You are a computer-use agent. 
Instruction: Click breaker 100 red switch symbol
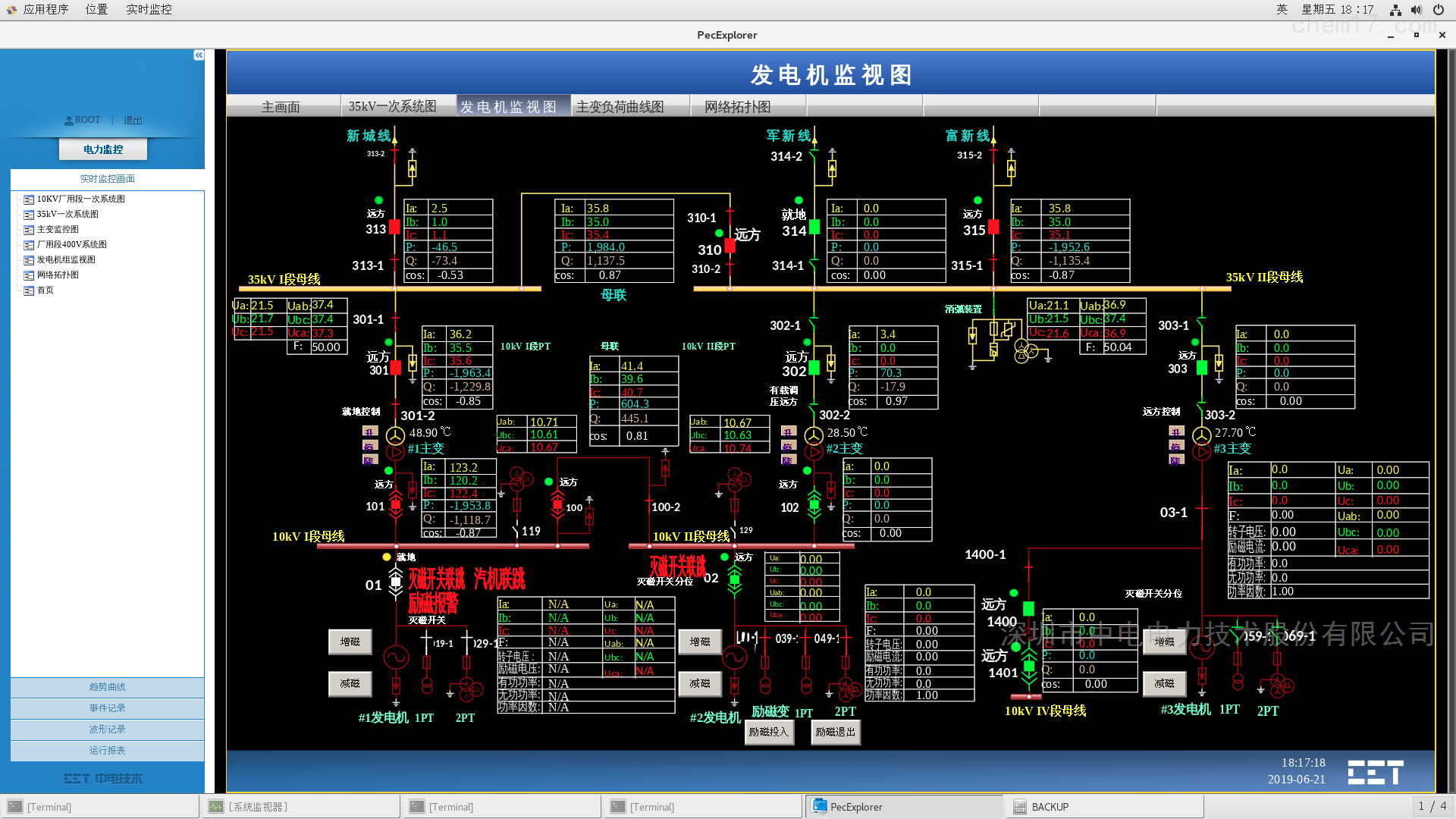(557, 504)
